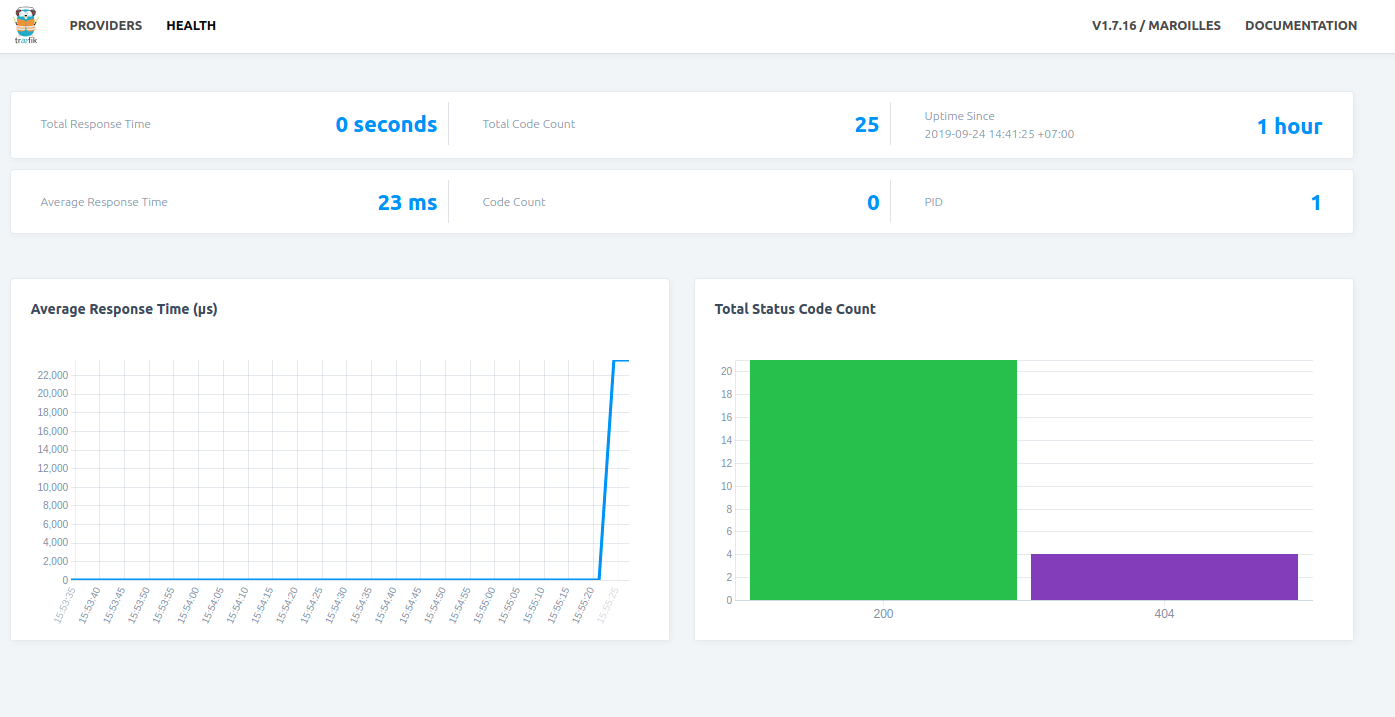Click the 'PID' label

[933, 202]
